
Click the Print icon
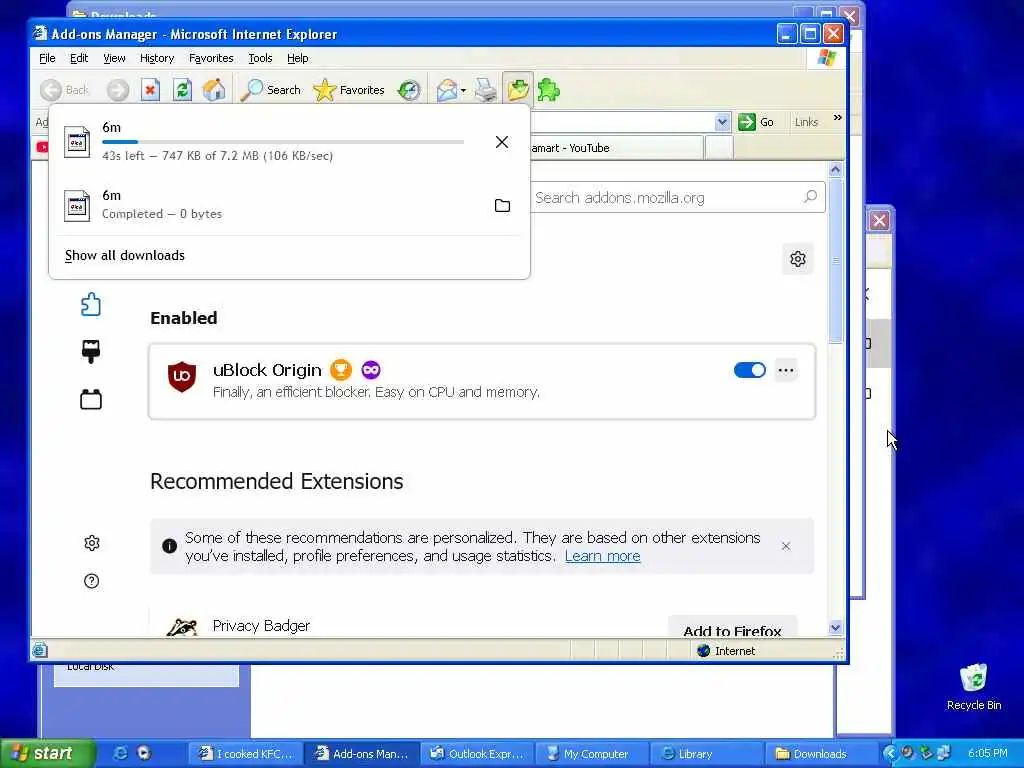[485, 90]
